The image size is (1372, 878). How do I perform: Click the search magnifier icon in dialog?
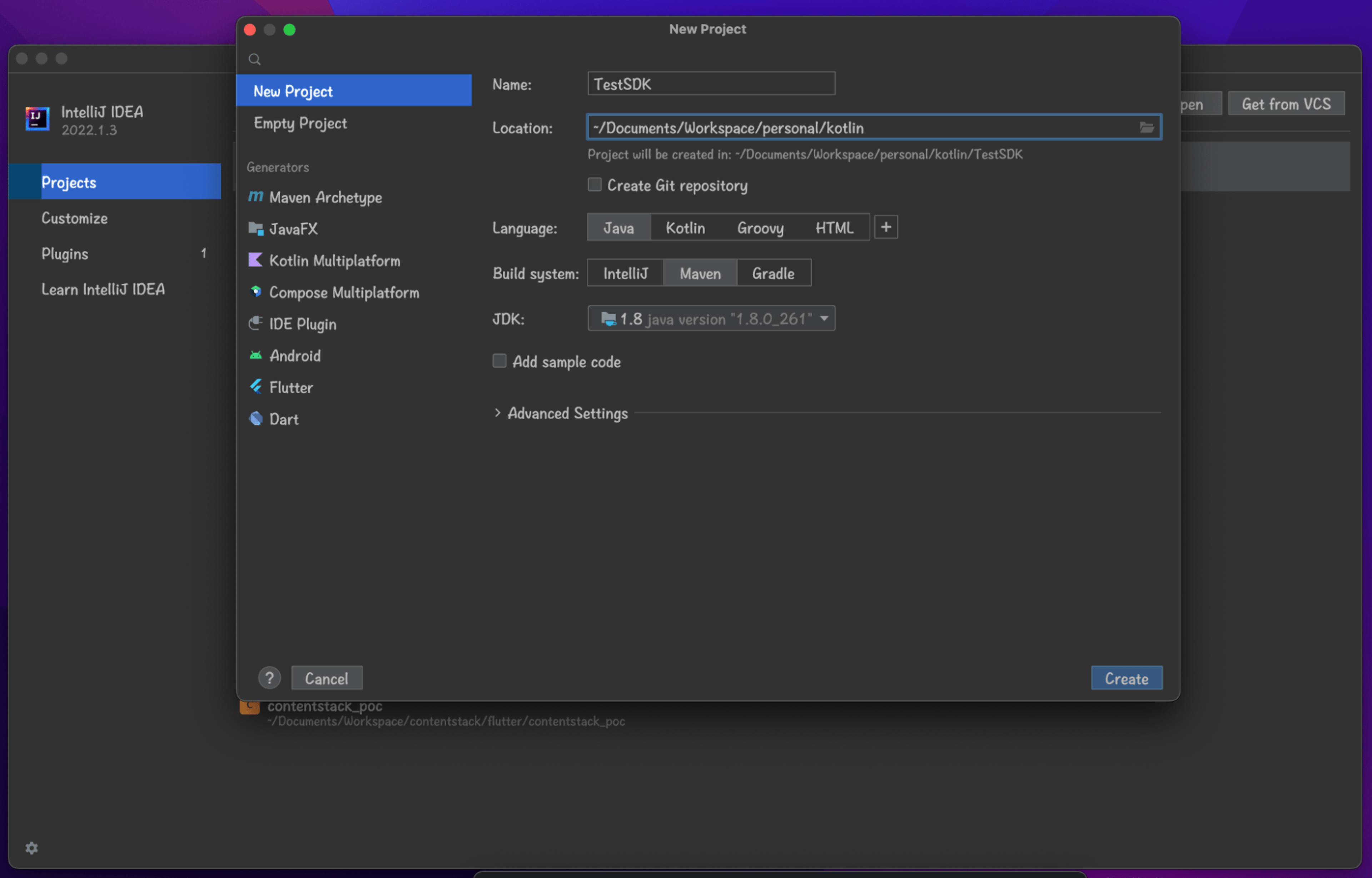254,59
